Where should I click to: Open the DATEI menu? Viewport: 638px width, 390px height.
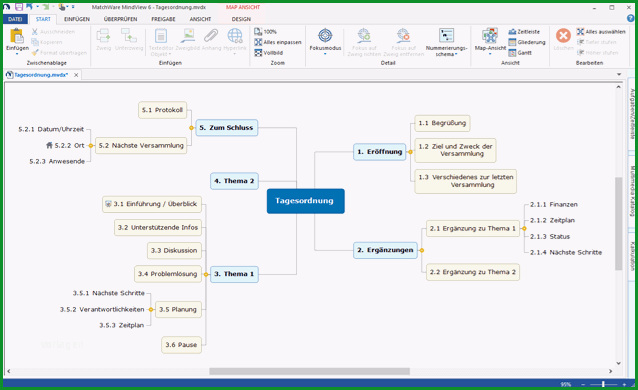(x=15, y=19)
